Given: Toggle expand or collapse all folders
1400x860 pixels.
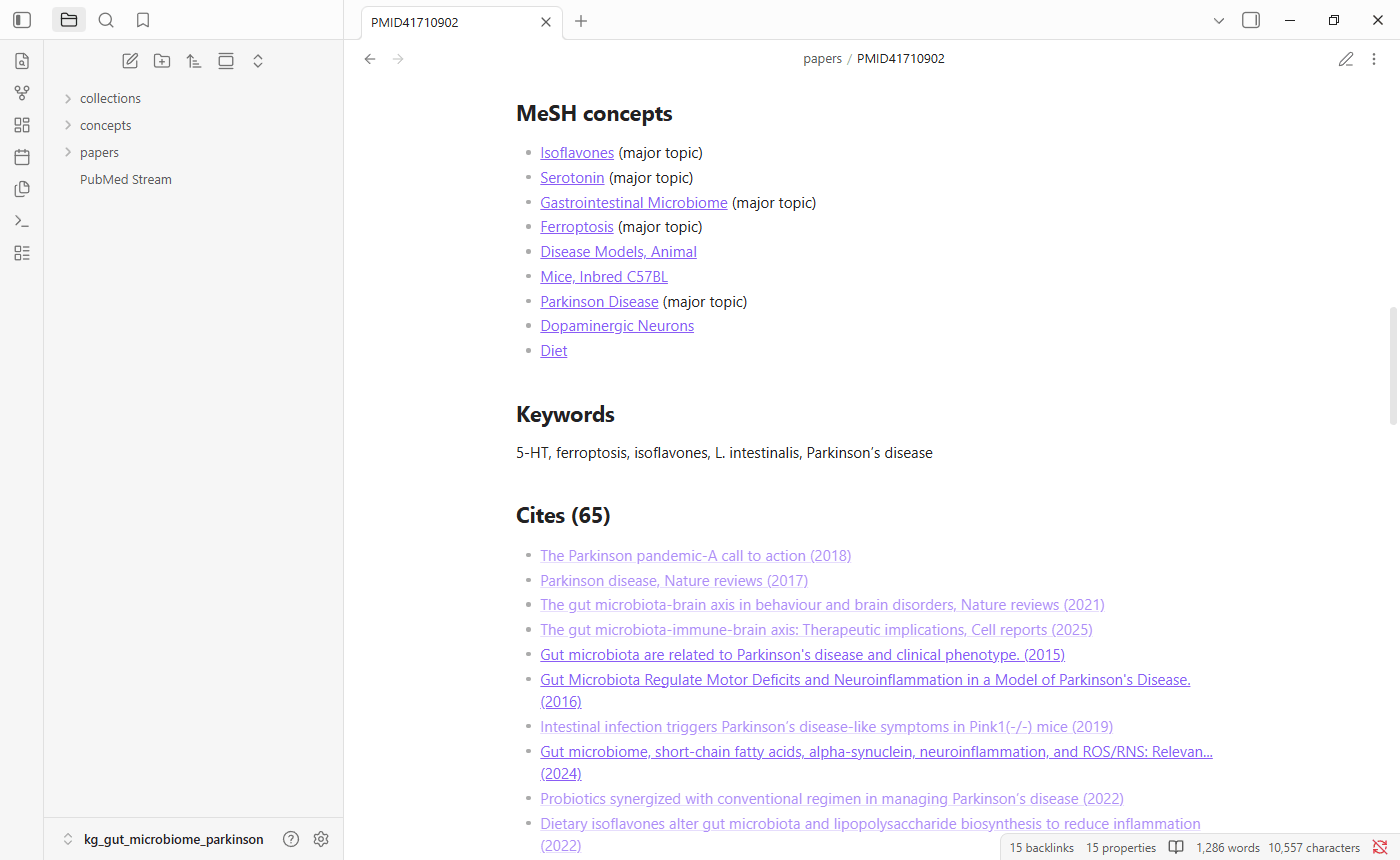Looking at the screenshot, I should coord(258,61).
